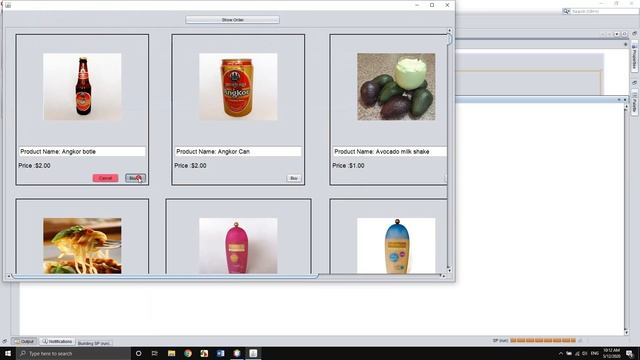640x360 pixels.
Task: Select the Angkor Can product image
Action: 238,87
